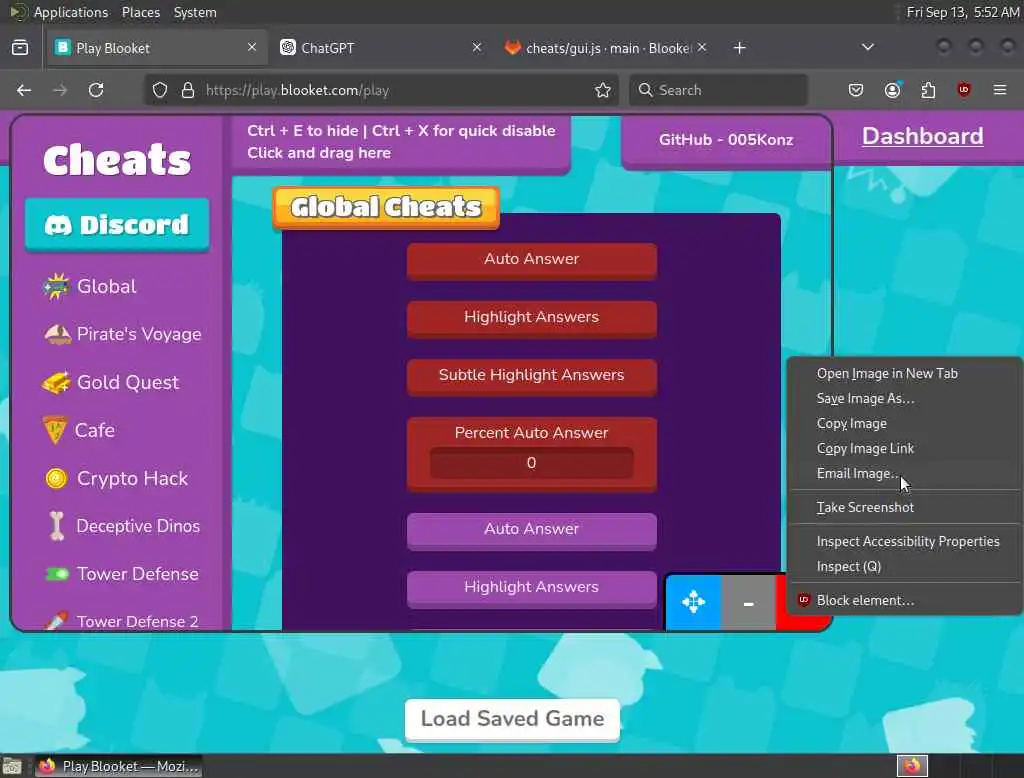Screen dimensions: 1024x778
Task: Click the Discord button
Action: (x=118, y=225)
